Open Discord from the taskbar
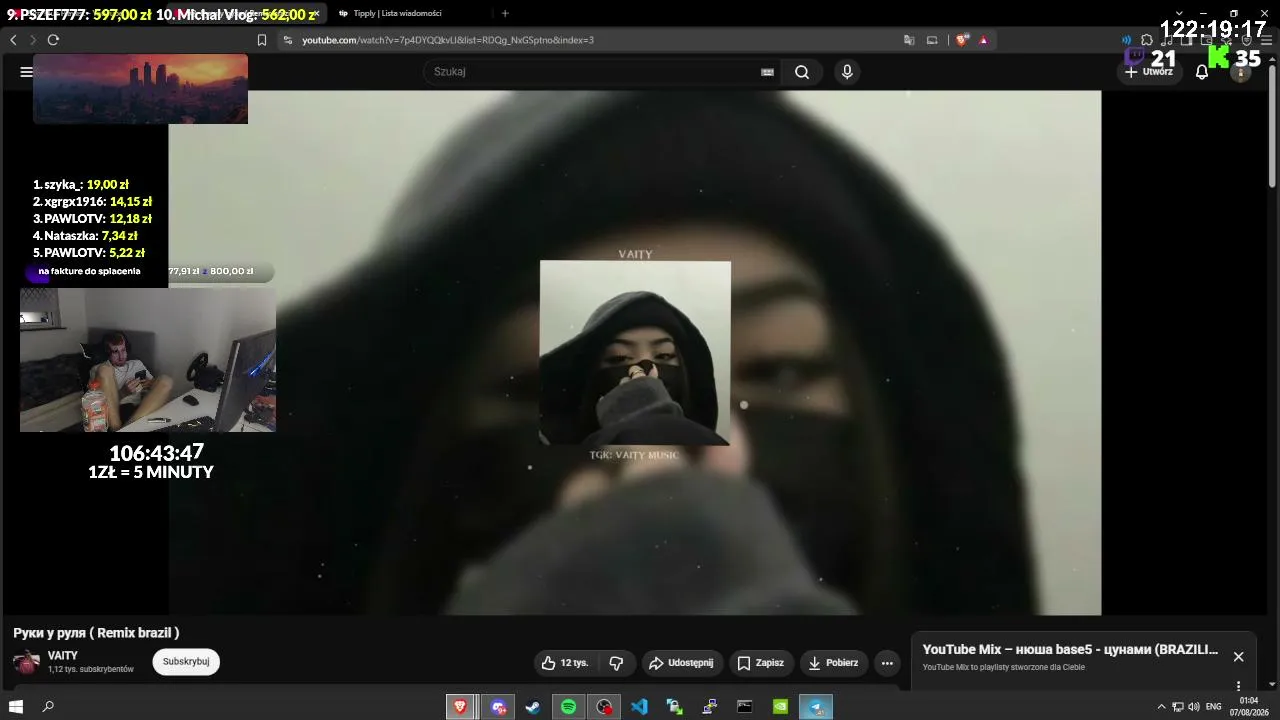1280x720 pixels. click(x=498, y=707)
